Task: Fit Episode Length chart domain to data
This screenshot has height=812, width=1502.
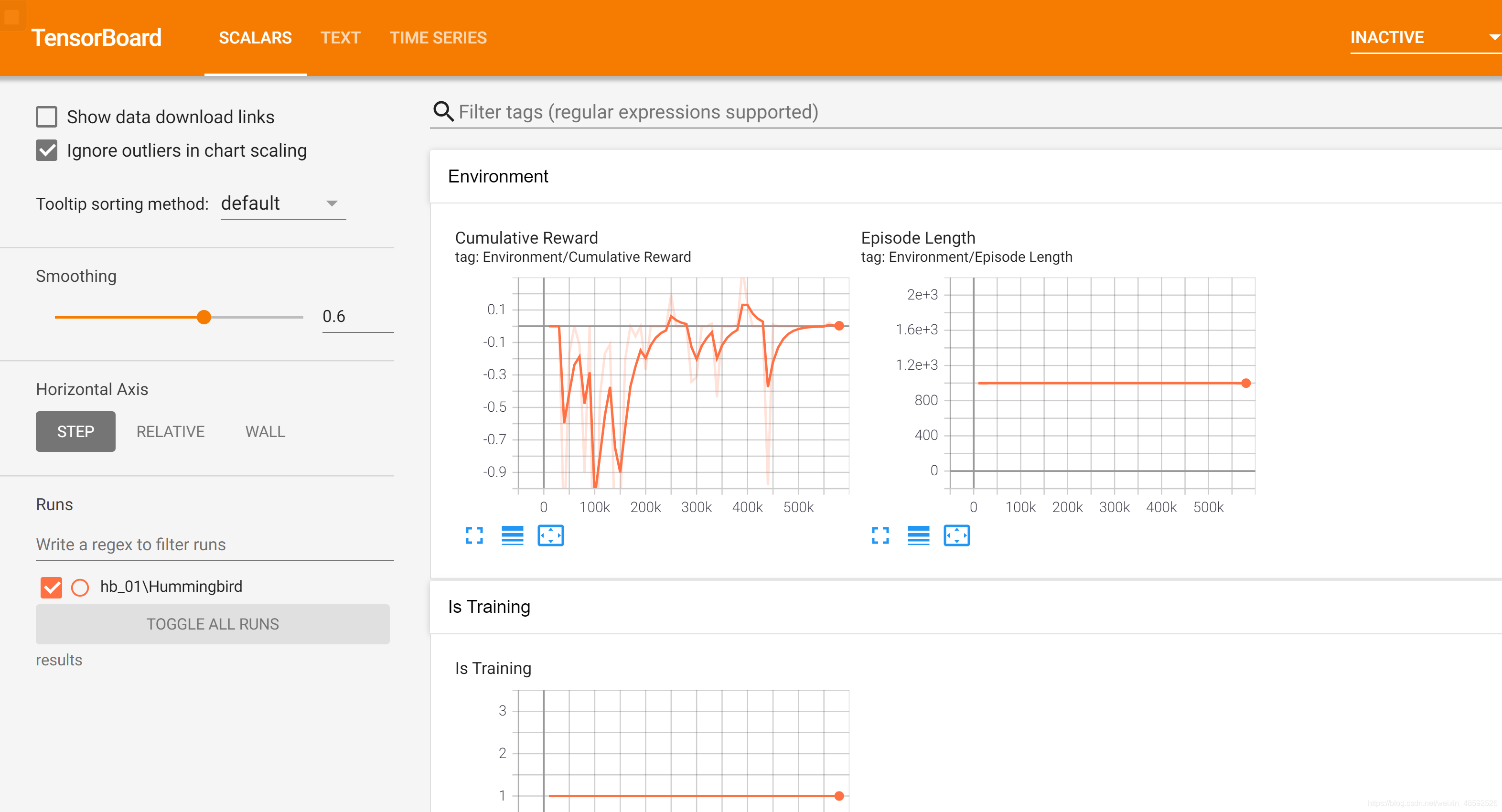Action: 956,535
